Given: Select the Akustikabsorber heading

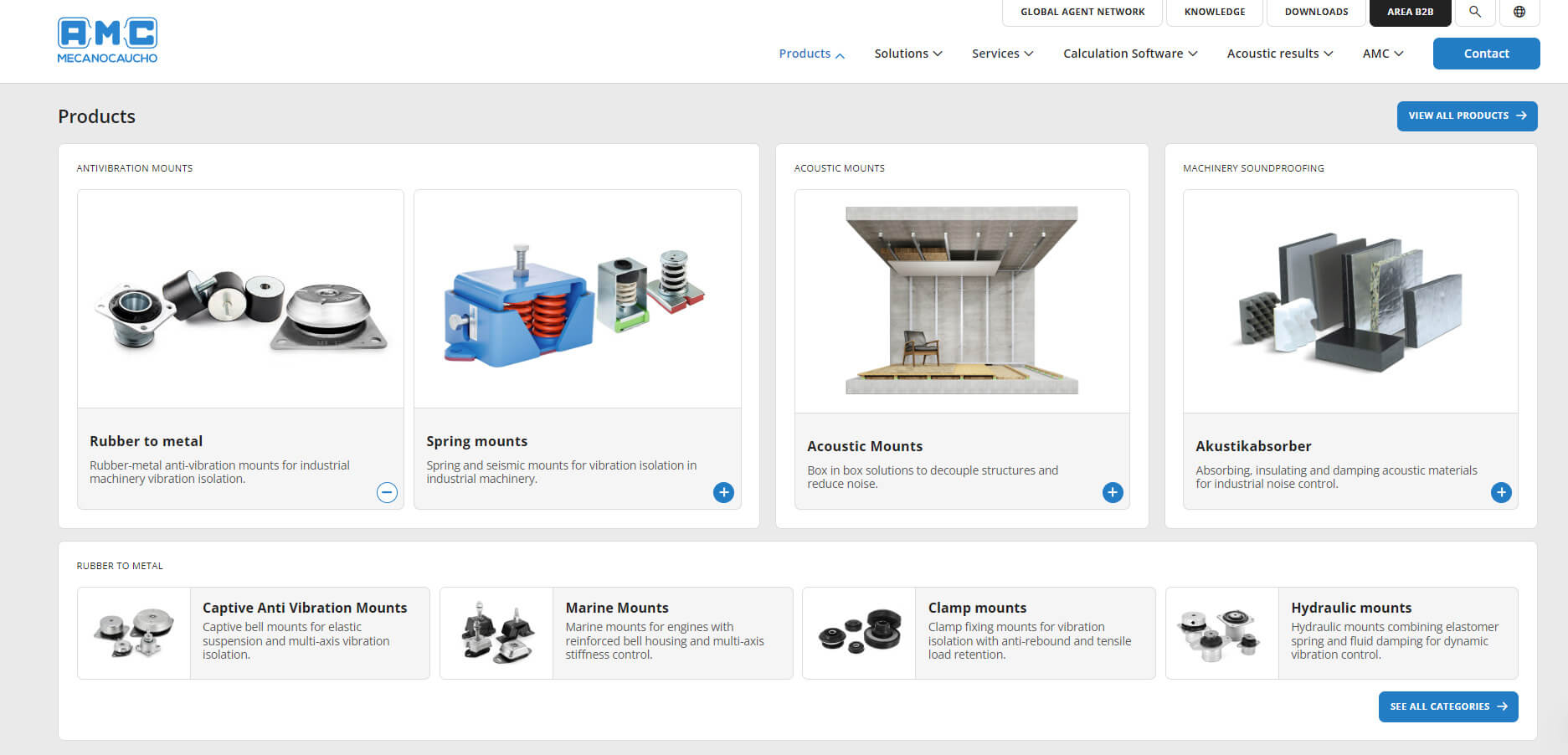Looking at the screenshot, I should click(1253, 446).
